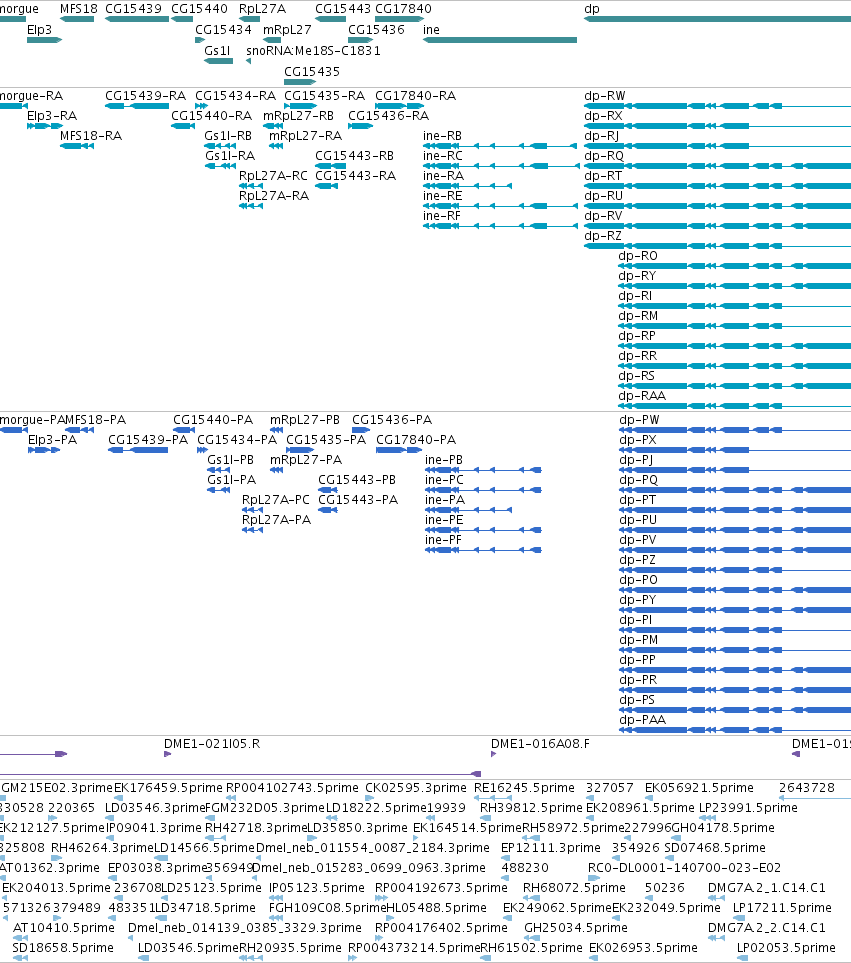Click the ine gene bar
This screenshot has width=851, height=963.
coord(500,40)
